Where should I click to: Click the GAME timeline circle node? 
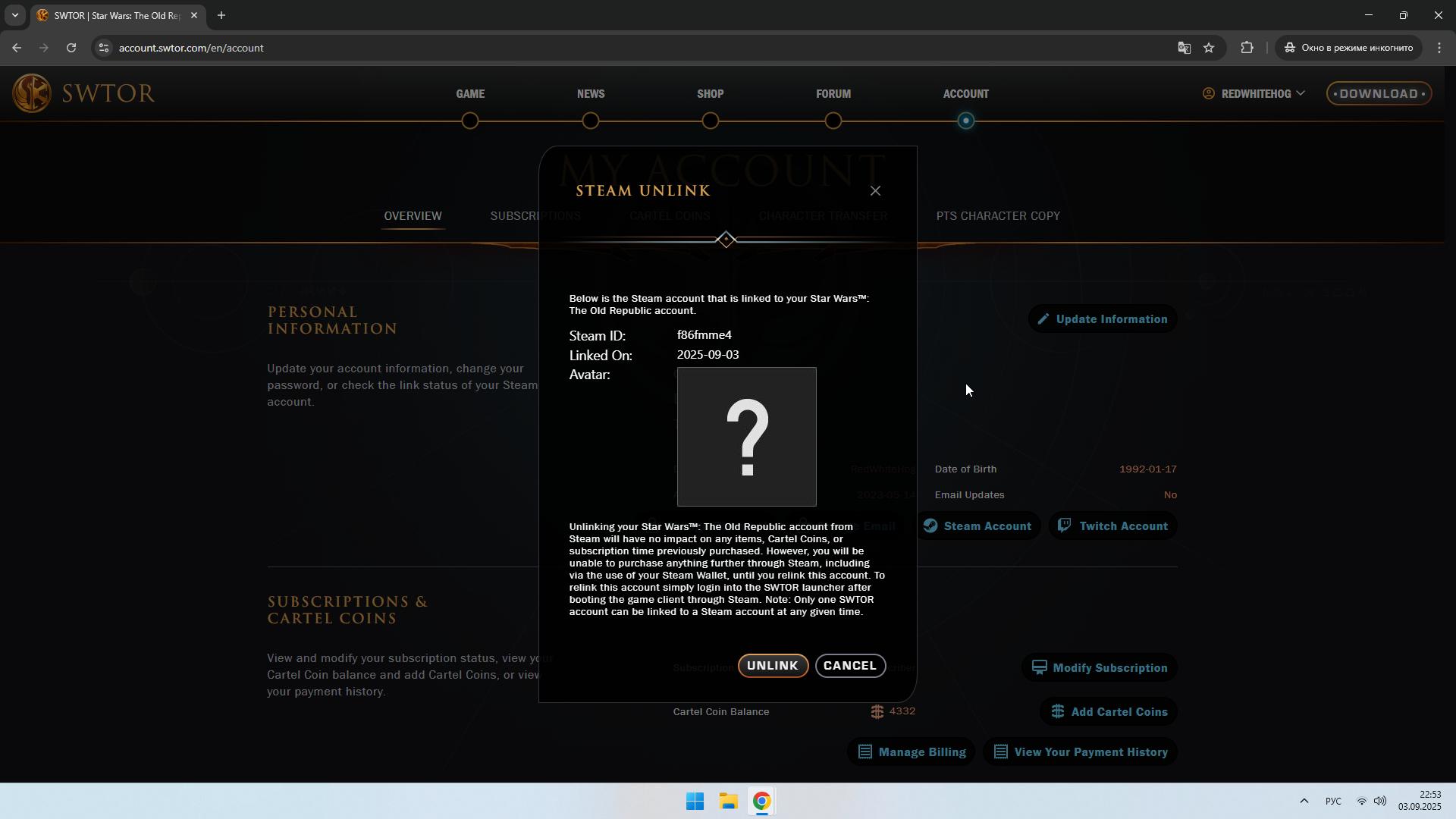point(470,121)
